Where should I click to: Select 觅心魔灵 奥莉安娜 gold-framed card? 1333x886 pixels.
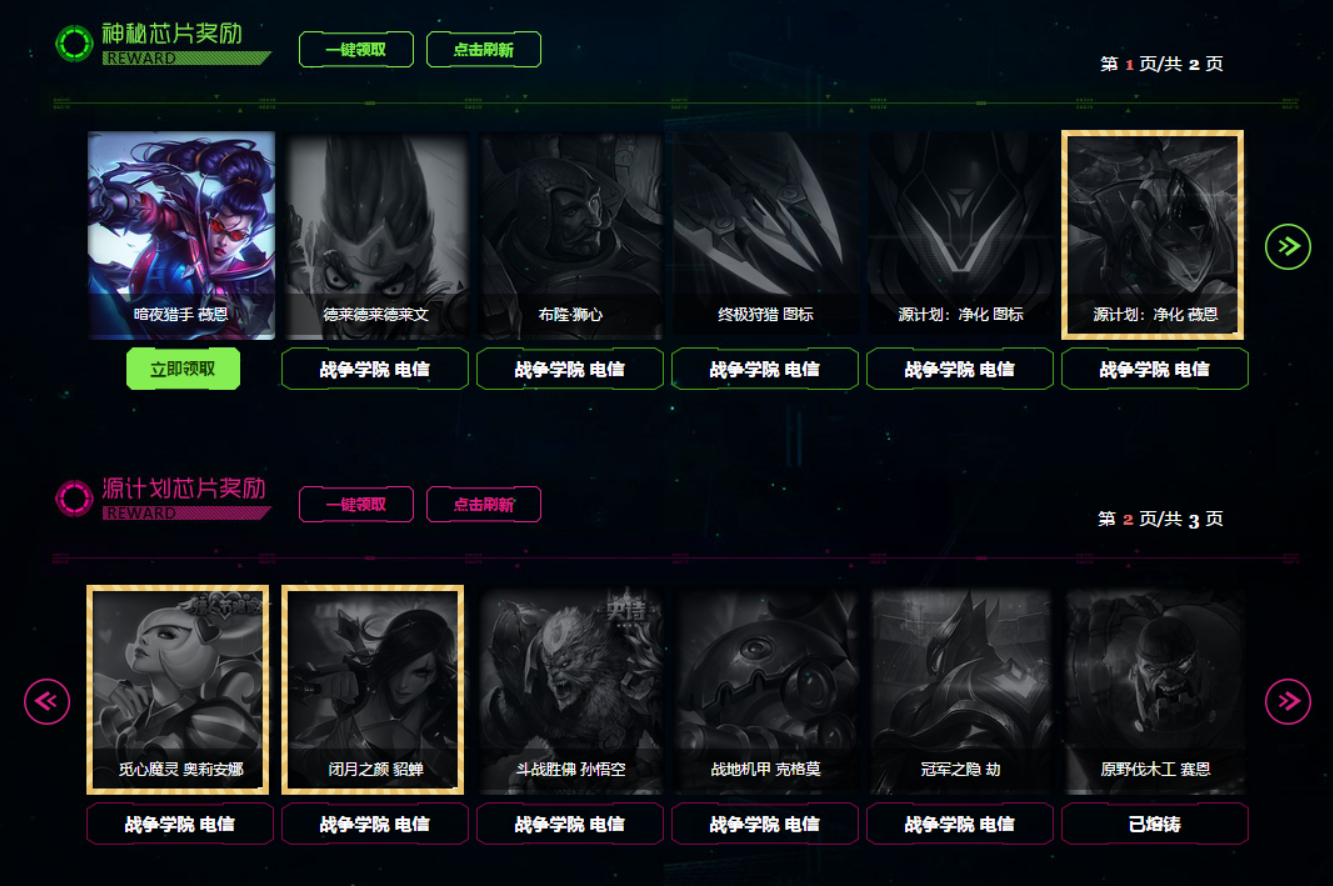click(x=178, y=690)
